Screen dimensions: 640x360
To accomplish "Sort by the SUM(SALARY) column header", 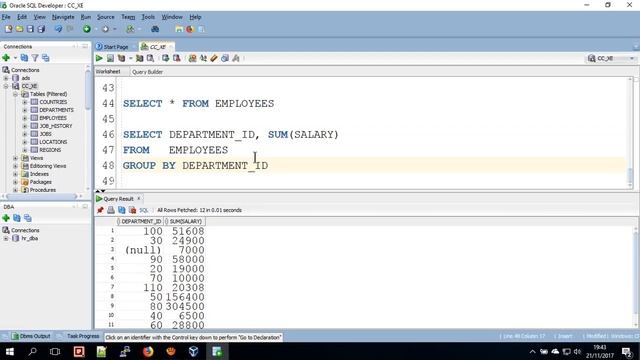I will 185,221.
